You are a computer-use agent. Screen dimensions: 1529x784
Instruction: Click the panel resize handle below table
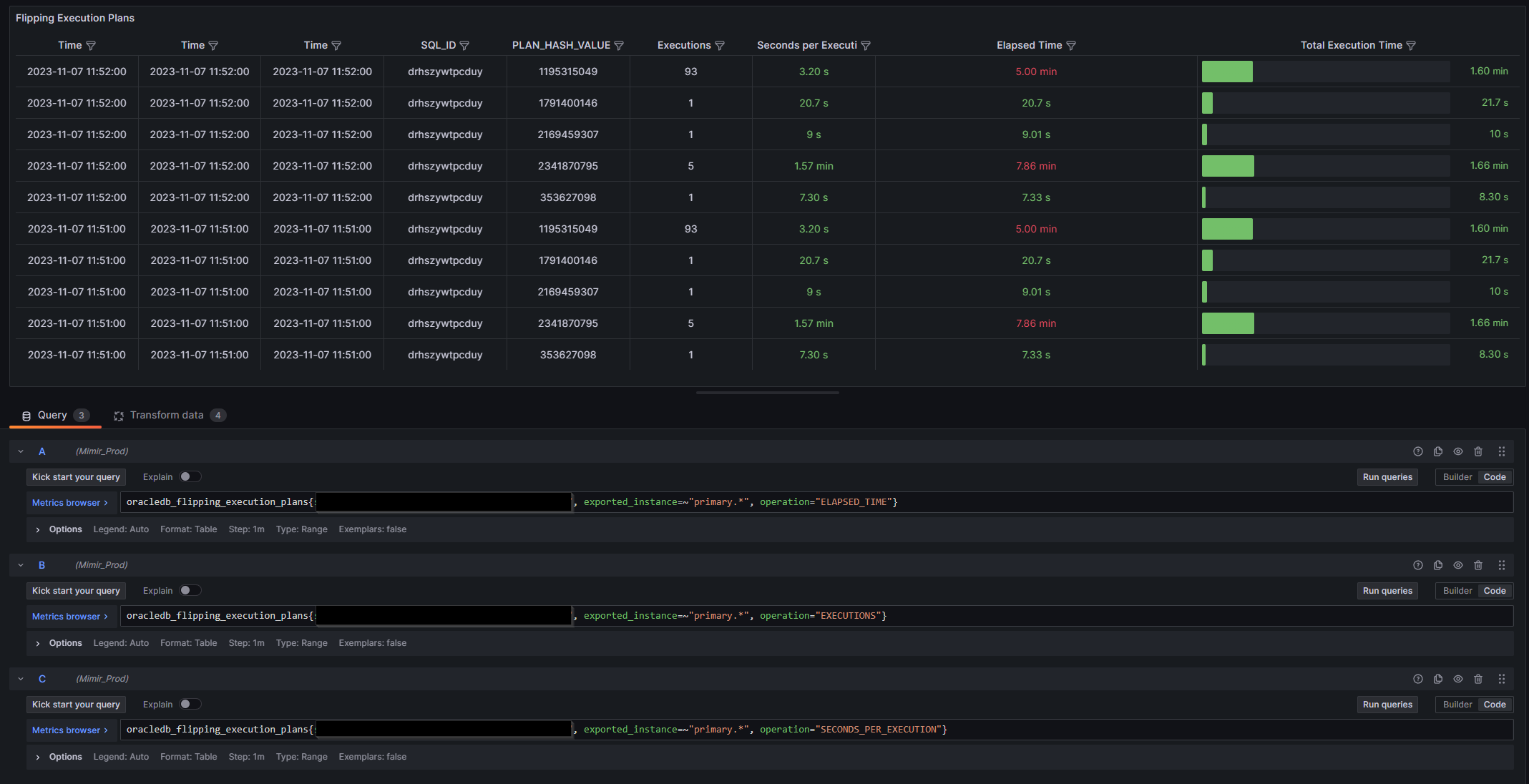(767, 392)
